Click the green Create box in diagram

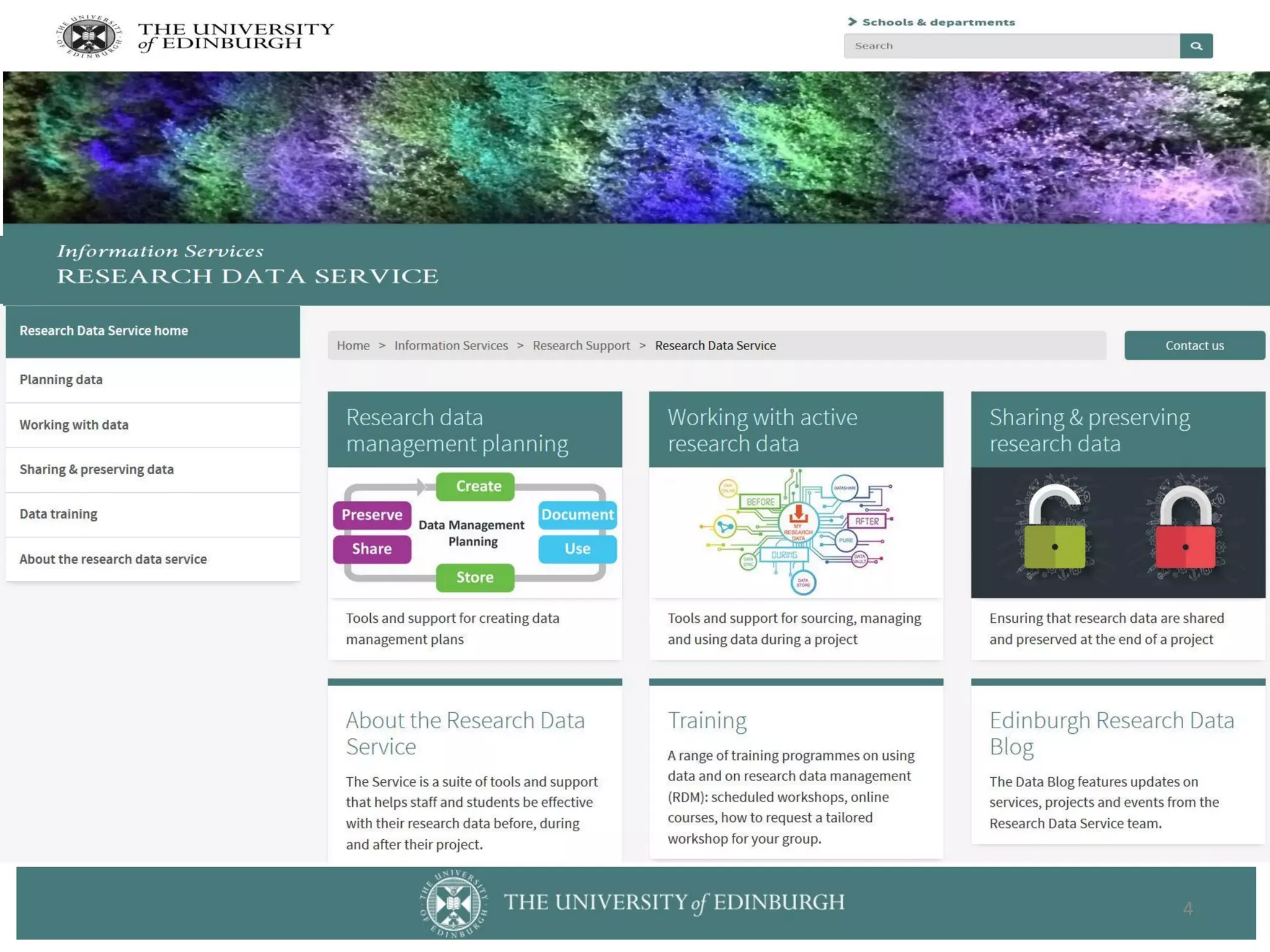(476, 487)
